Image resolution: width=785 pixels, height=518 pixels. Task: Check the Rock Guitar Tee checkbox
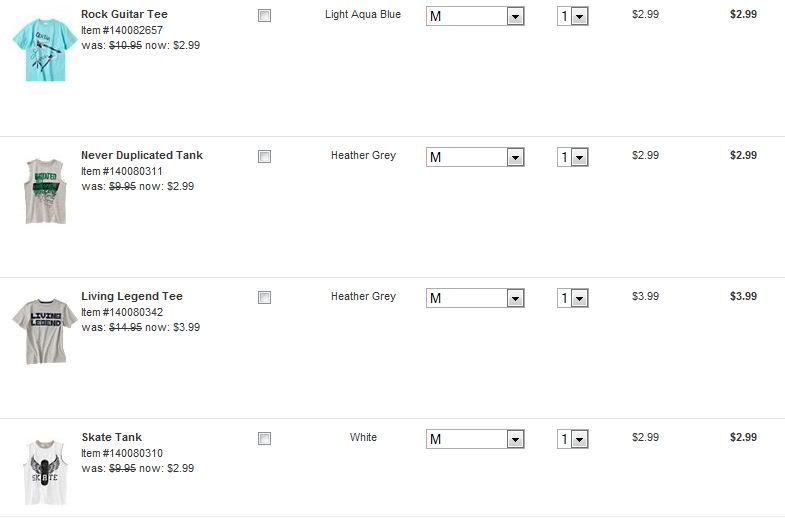[x=264, y=16]
